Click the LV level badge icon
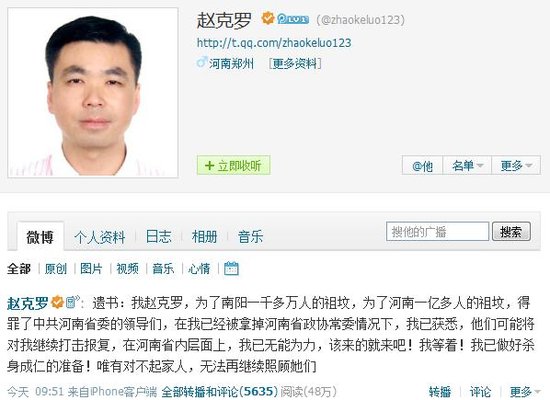The image size is (550, 400). click(293, 19)
